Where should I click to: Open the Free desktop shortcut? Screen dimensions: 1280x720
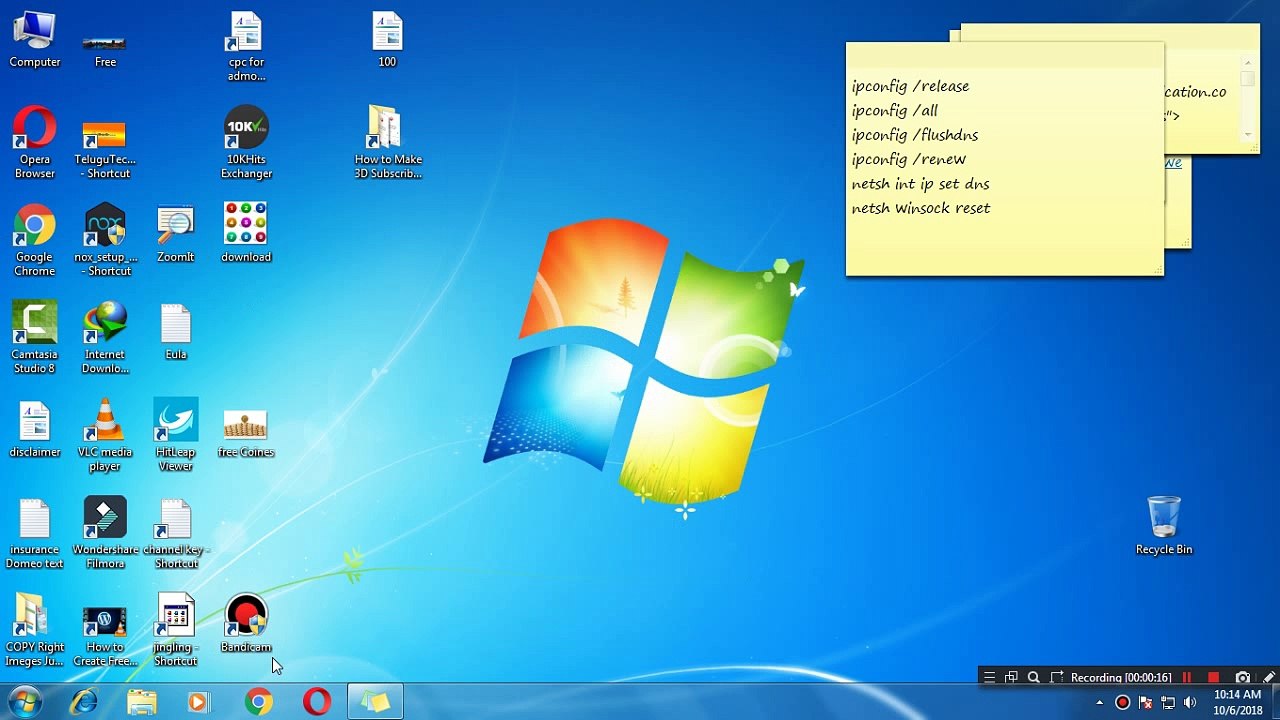click(105, 48)
